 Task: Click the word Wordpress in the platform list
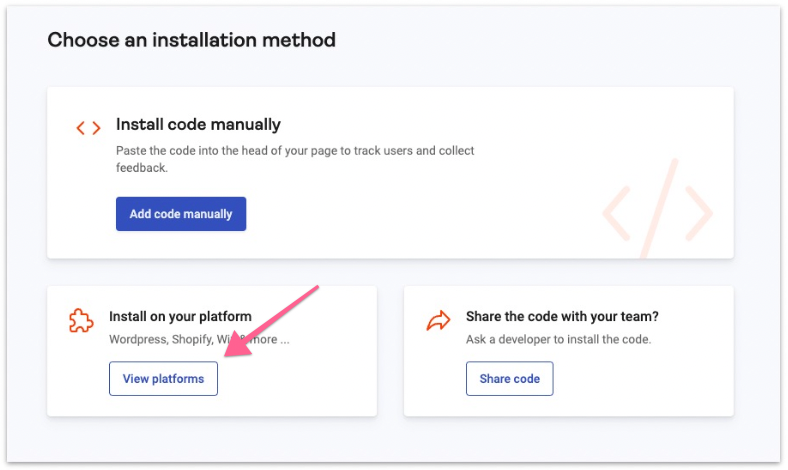[x=137, y=339]
